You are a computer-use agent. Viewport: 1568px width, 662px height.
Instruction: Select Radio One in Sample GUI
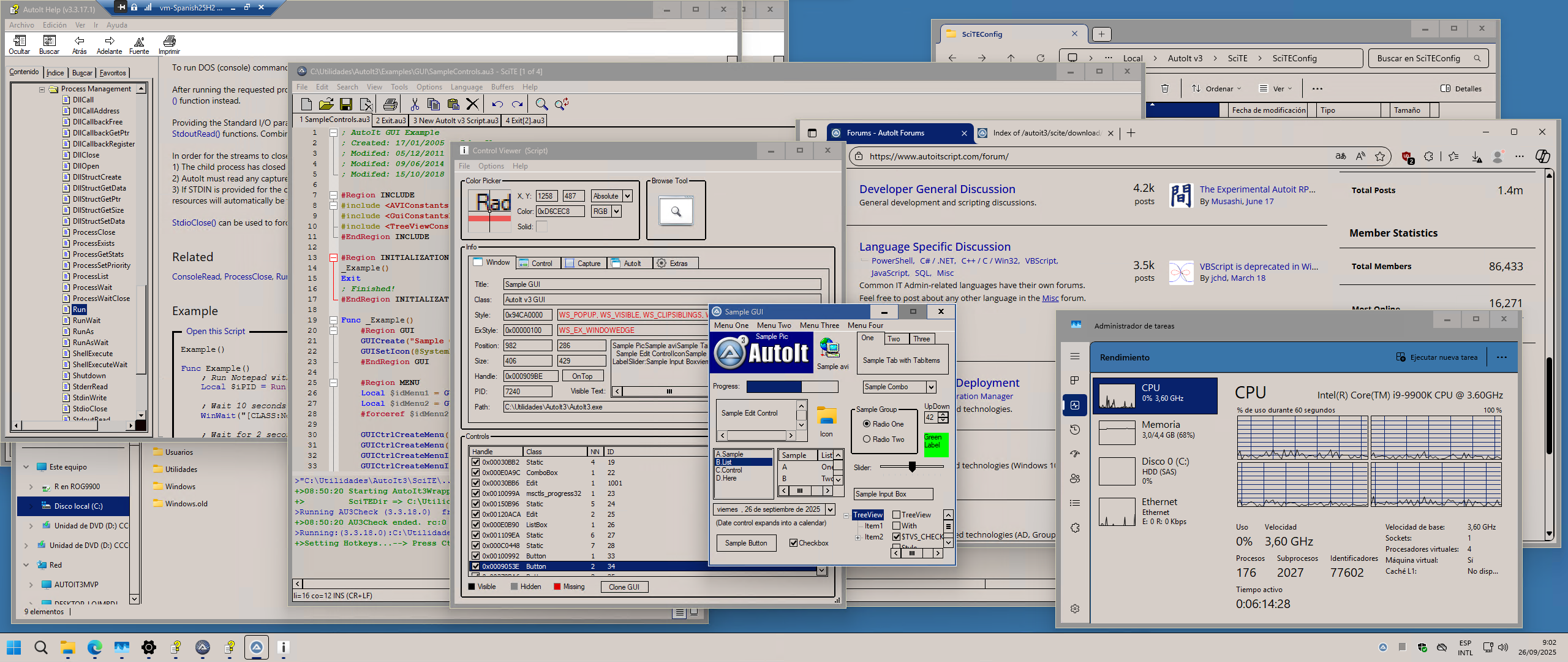coord(867,424)
